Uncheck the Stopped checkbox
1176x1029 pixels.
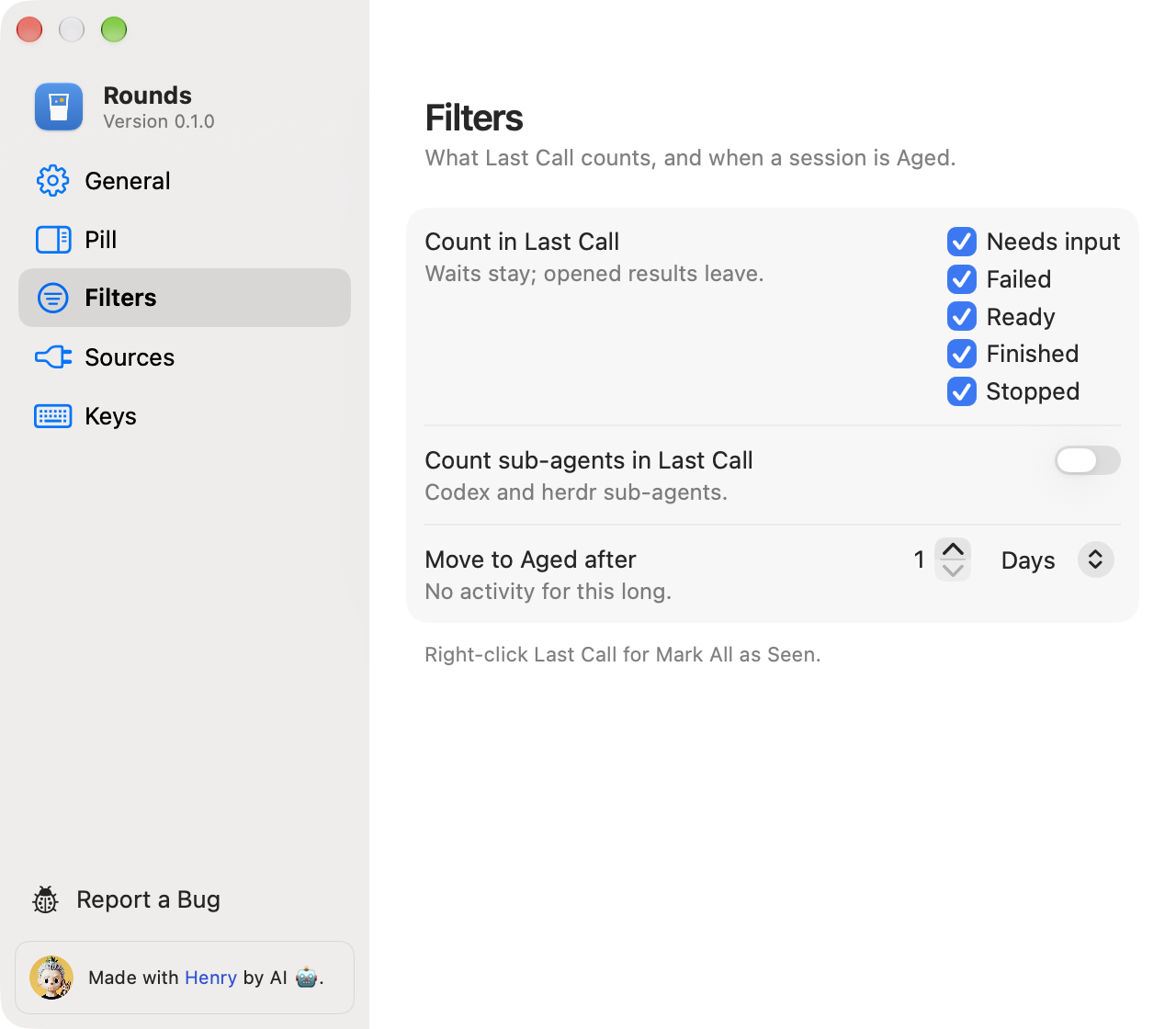click(x=962, y=391)
